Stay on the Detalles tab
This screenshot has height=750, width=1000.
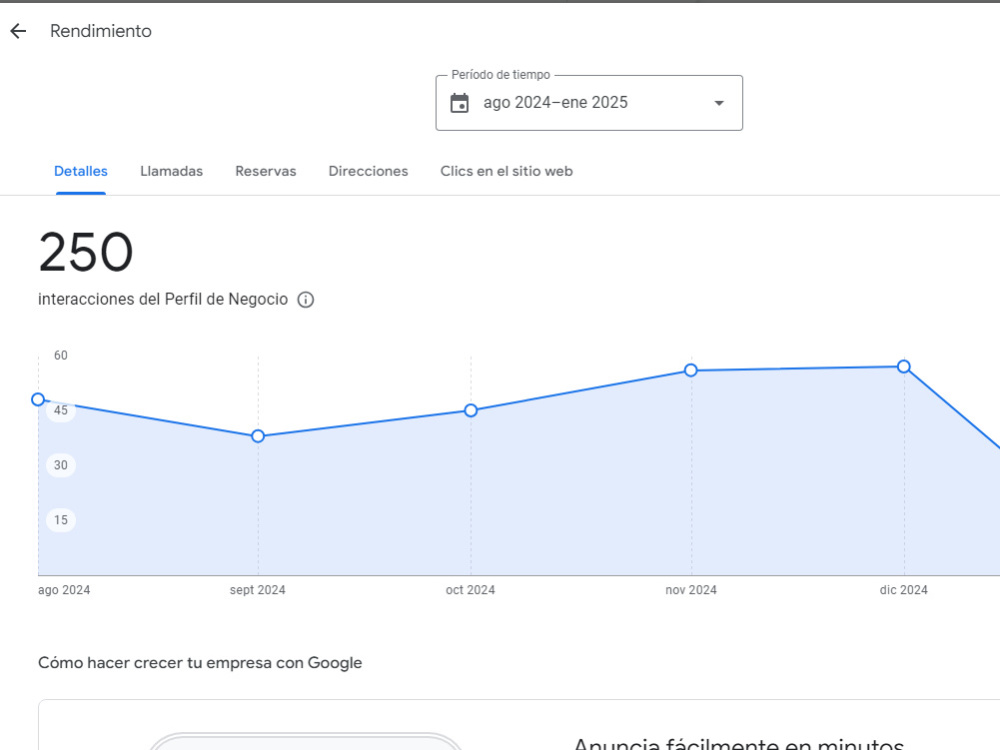[81, 171]
